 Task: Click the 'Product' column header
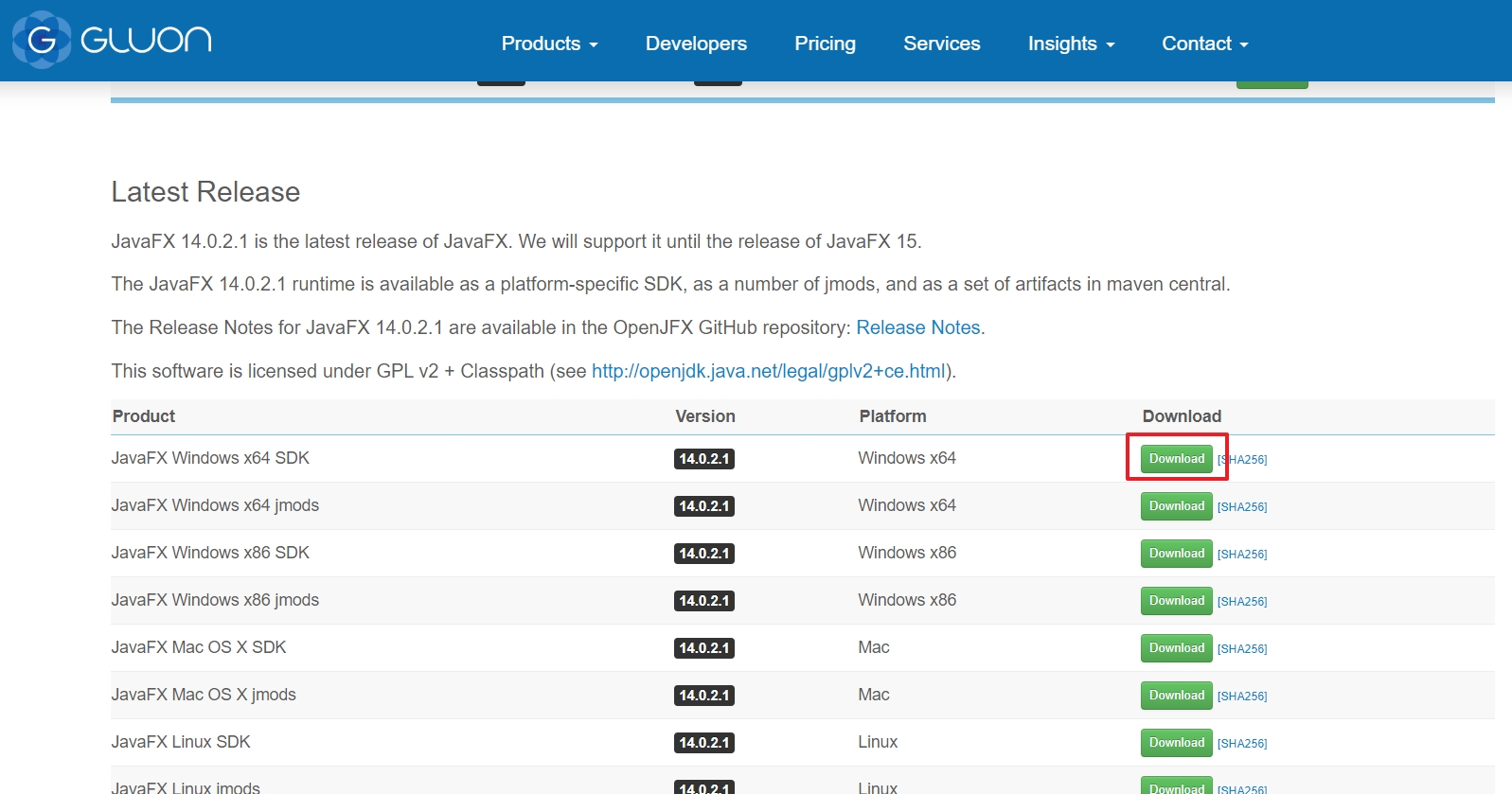point(144,416)
